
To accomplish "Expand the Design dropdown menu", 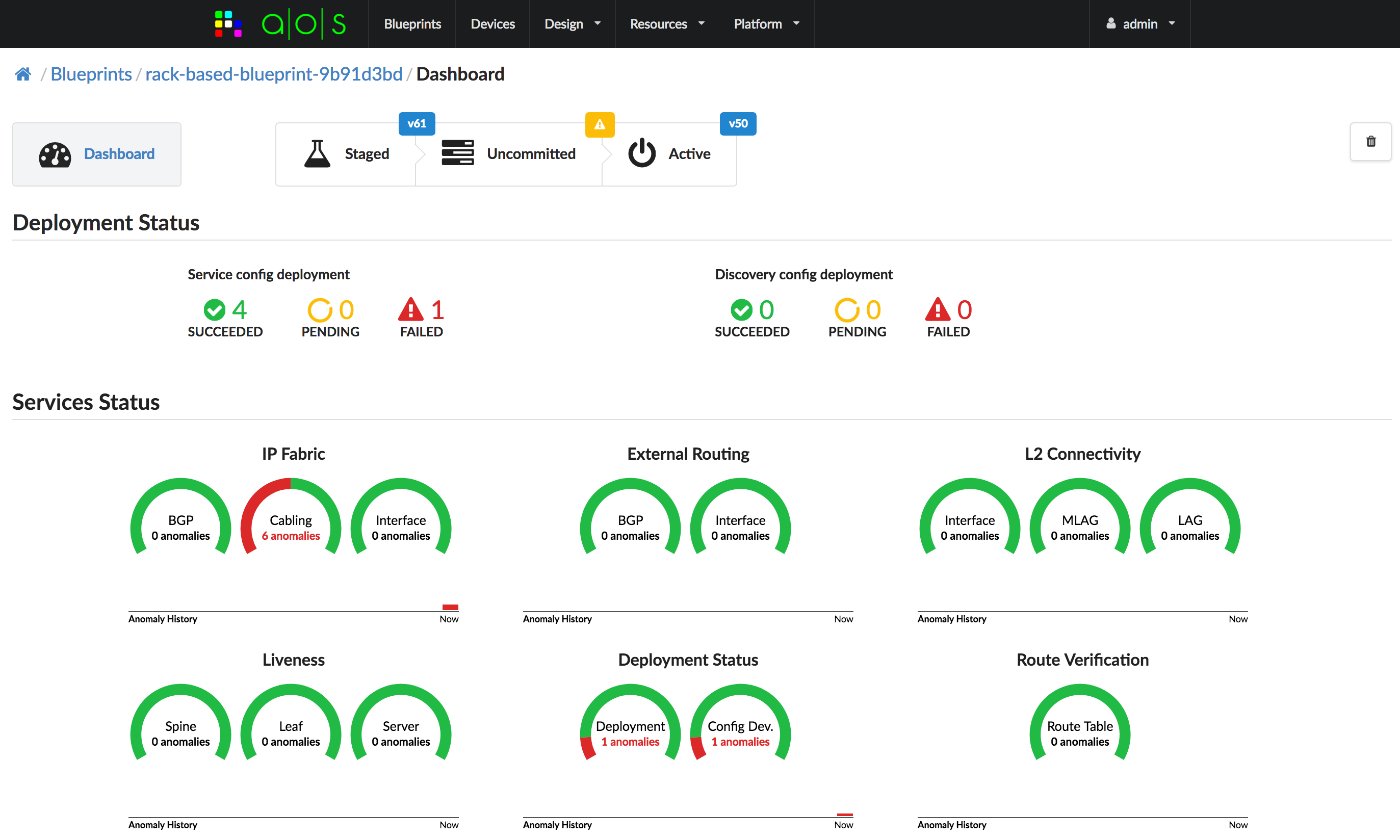I will click(x=572, y=24).
